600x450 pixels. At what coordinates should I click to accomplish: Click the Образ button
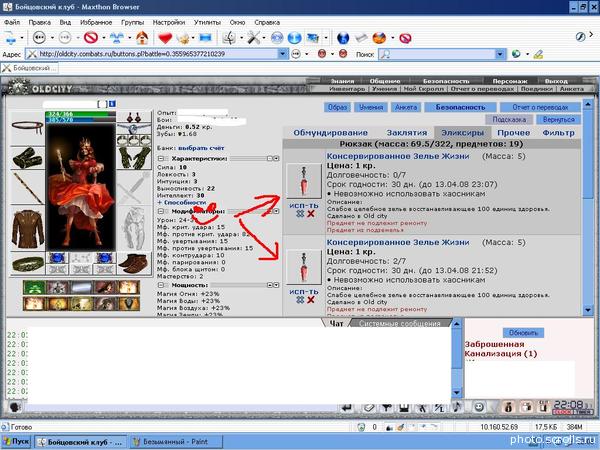click(337, 107)
